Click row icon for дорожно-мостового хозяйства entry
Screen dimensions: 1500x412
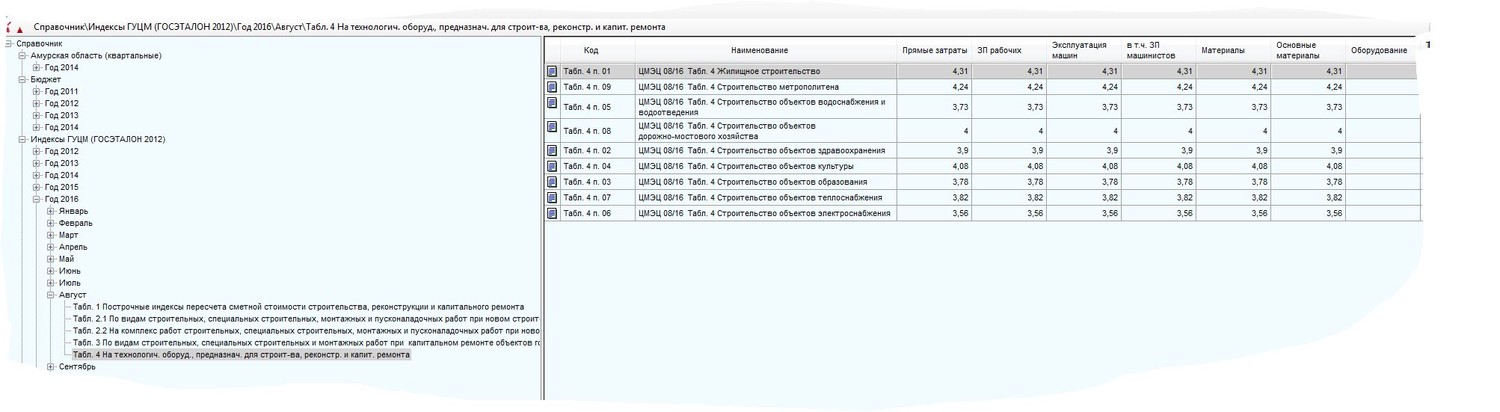[x=552, y=130]
